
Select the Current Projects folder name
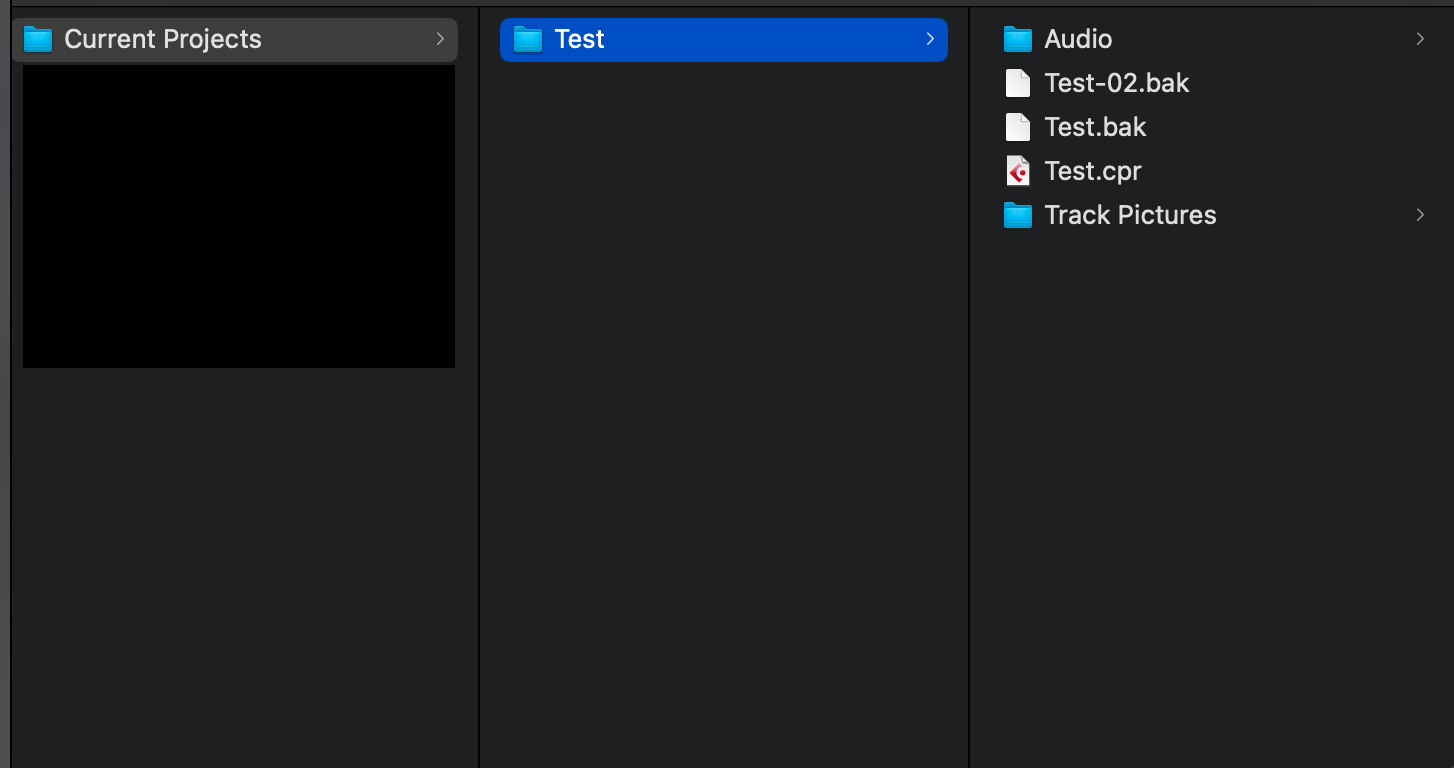(x=163, y=40)
